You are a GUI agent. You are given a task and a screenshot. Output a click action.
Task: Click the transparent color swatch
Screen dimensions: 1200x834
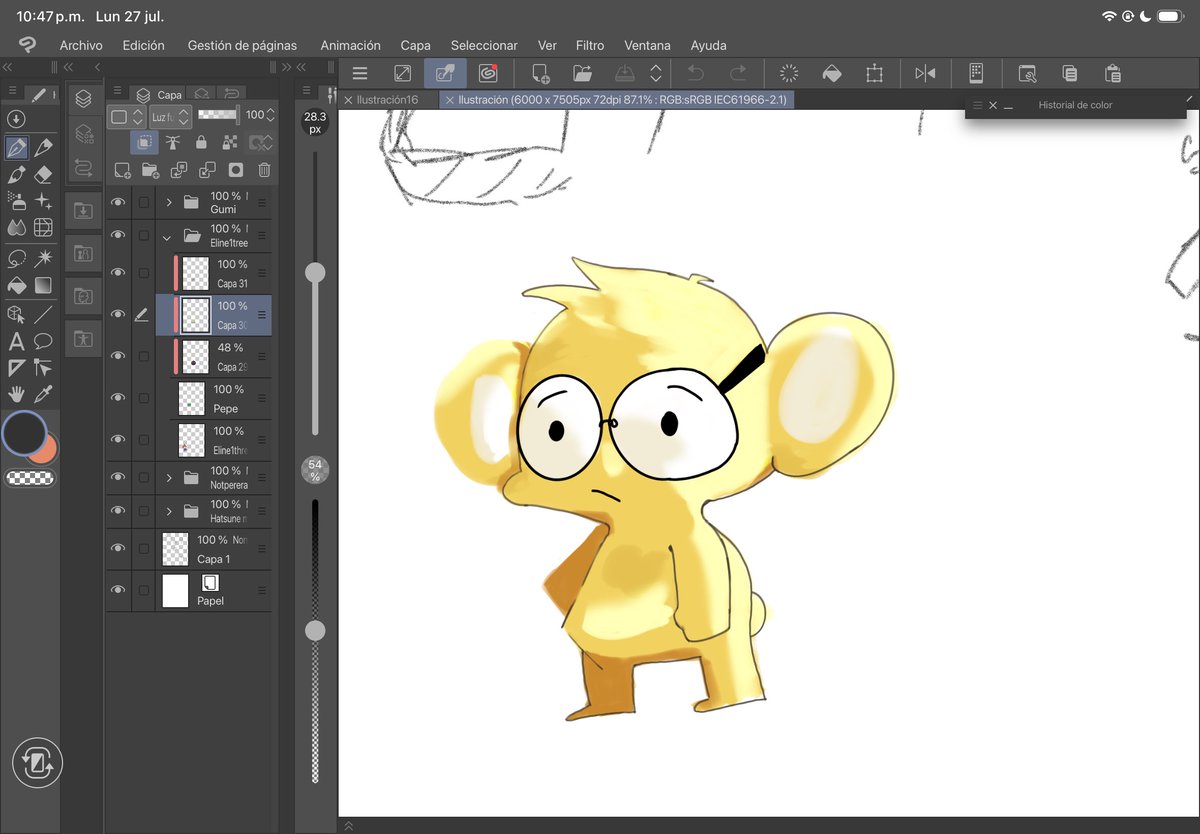[x=30, y=478]
